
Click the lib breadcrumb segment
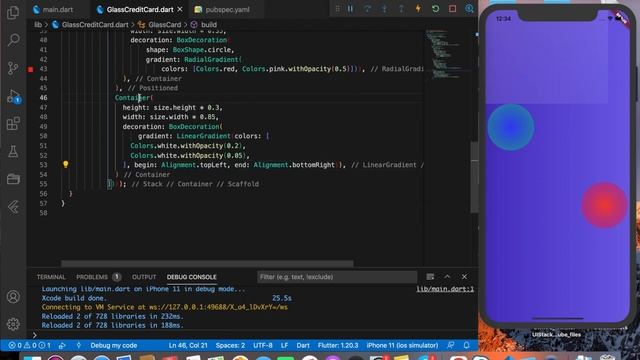click(x=38, y=25)
